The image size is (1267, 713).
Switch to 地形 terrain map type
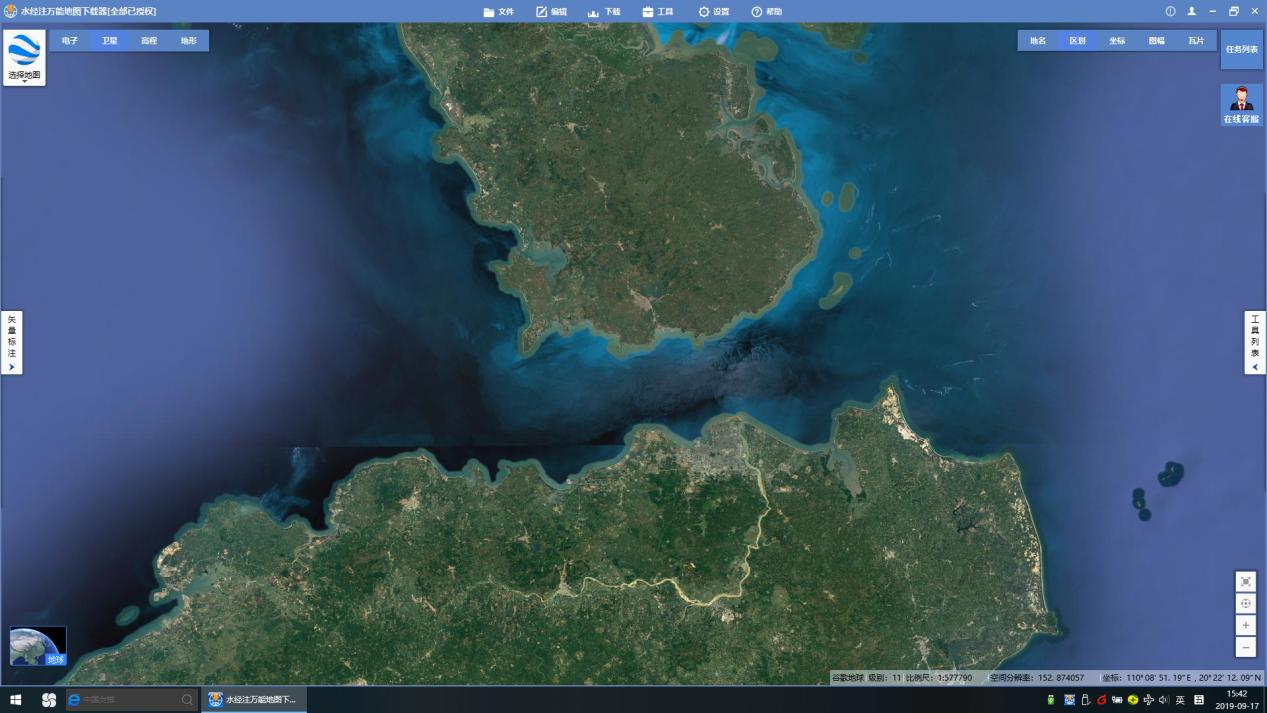tap(189, 41)
